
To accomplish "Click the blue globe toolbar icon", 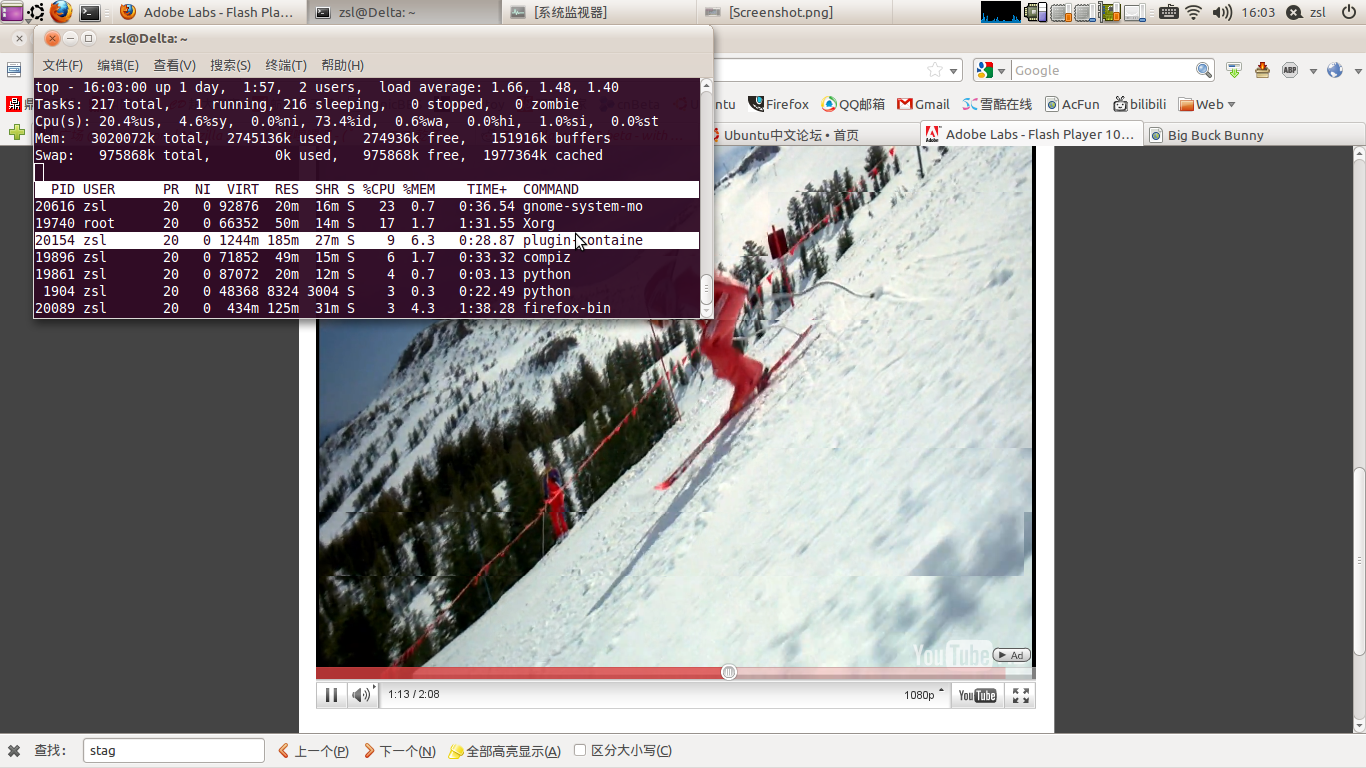I will [1334, 70].
